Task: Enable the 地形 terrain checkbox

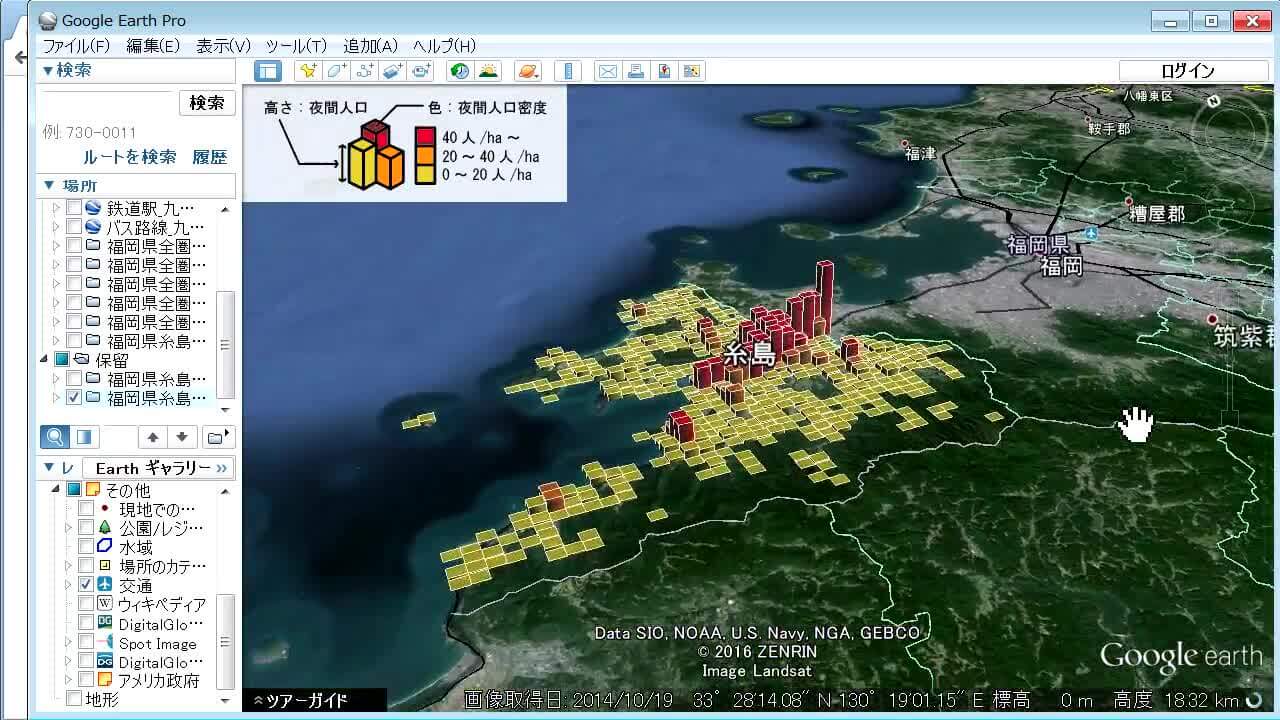Action: (x=74, y=699)
